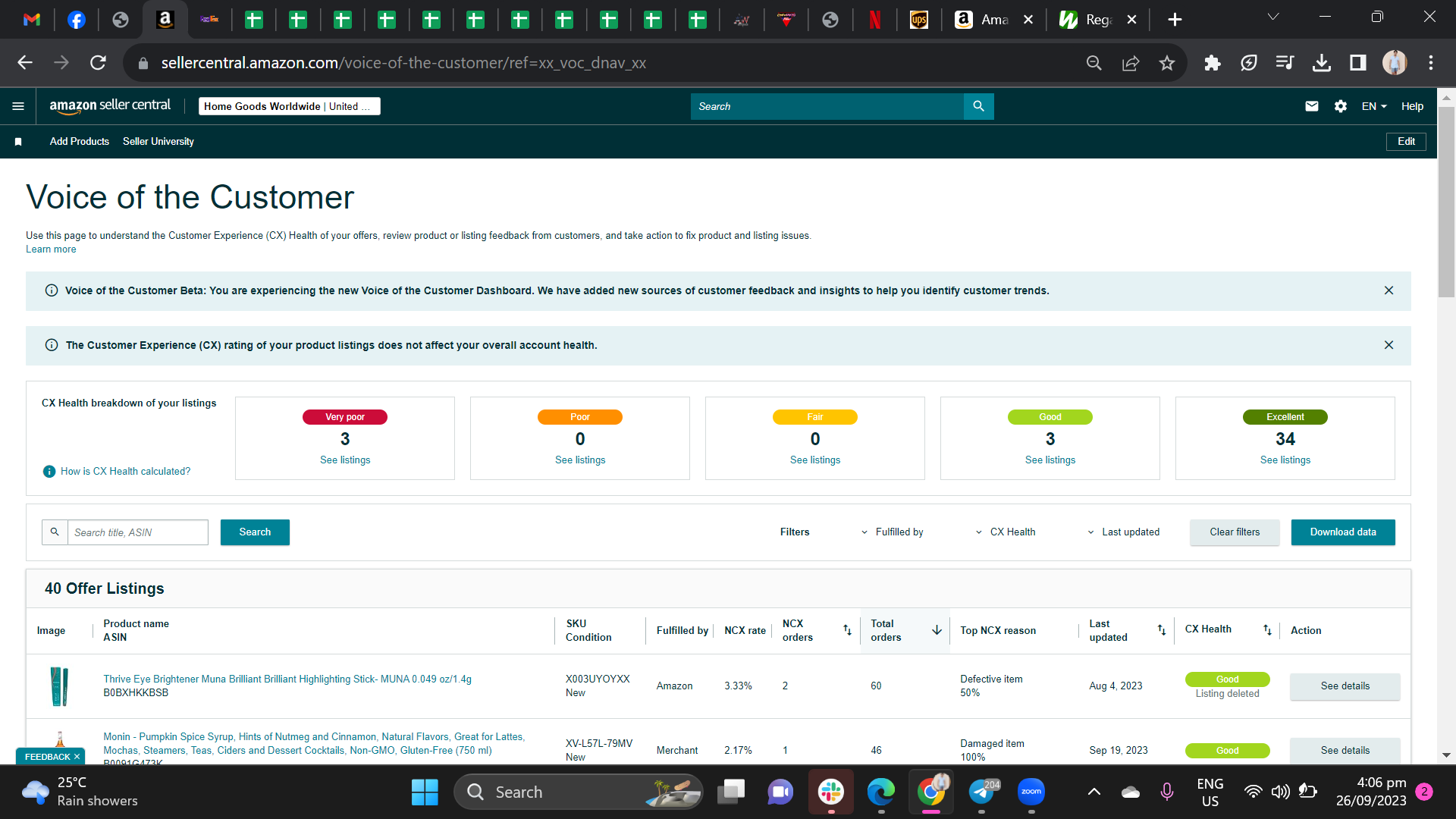The image size is (1456, 819).
Task: Open the Chrome tab search chevron
Action: click(x=1273, y=17)
